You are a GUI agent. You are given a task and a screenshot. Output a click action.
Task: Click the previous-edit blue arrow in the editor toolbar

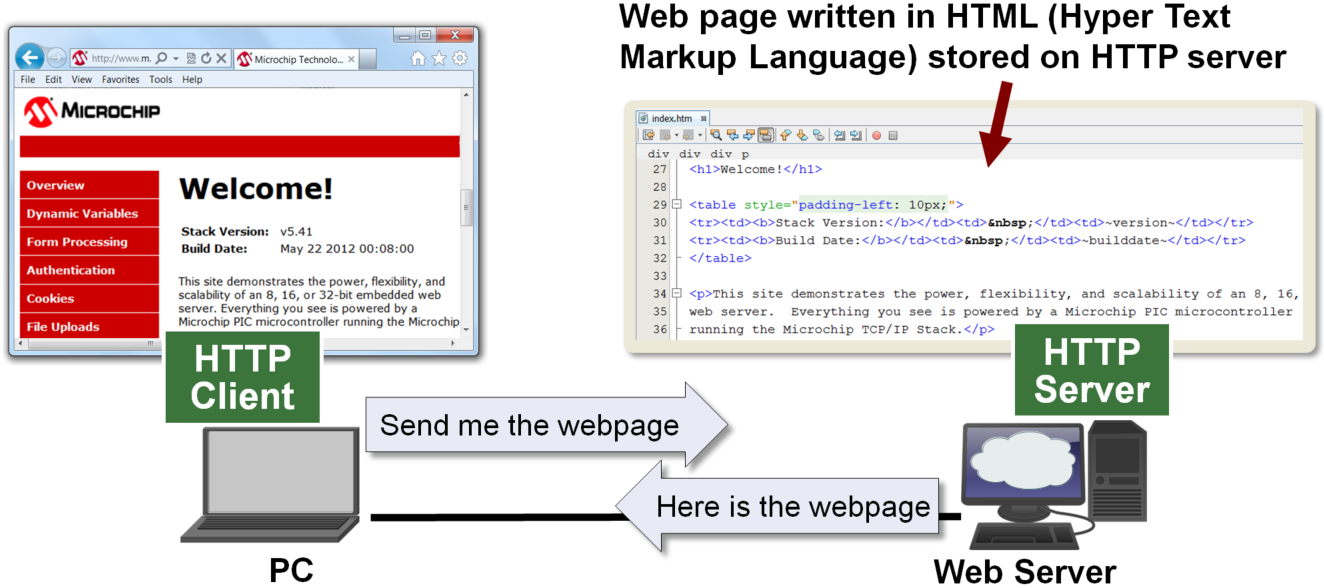733,136
